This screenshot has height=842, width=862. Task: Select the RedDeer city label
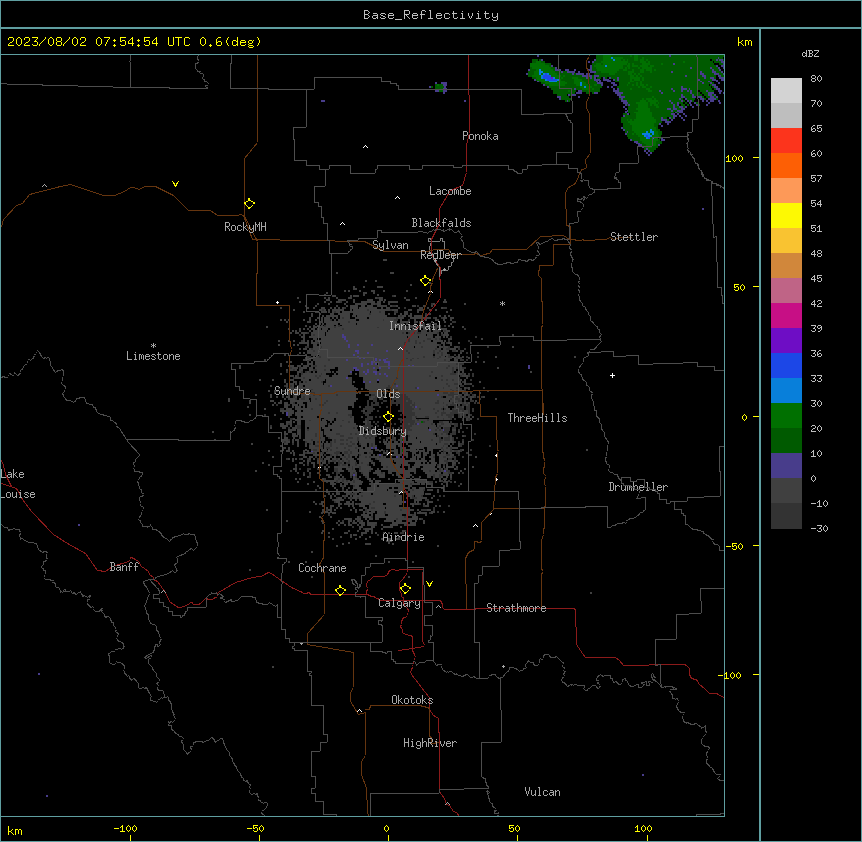tap(440, 255)
